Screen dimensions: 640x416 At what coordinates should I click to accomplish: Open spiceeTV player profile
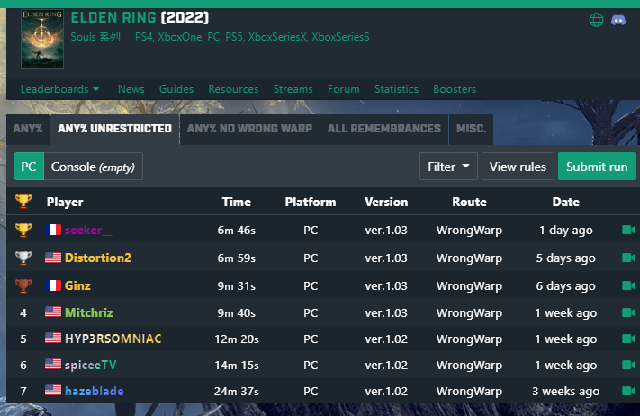click(x=91, y=365)
